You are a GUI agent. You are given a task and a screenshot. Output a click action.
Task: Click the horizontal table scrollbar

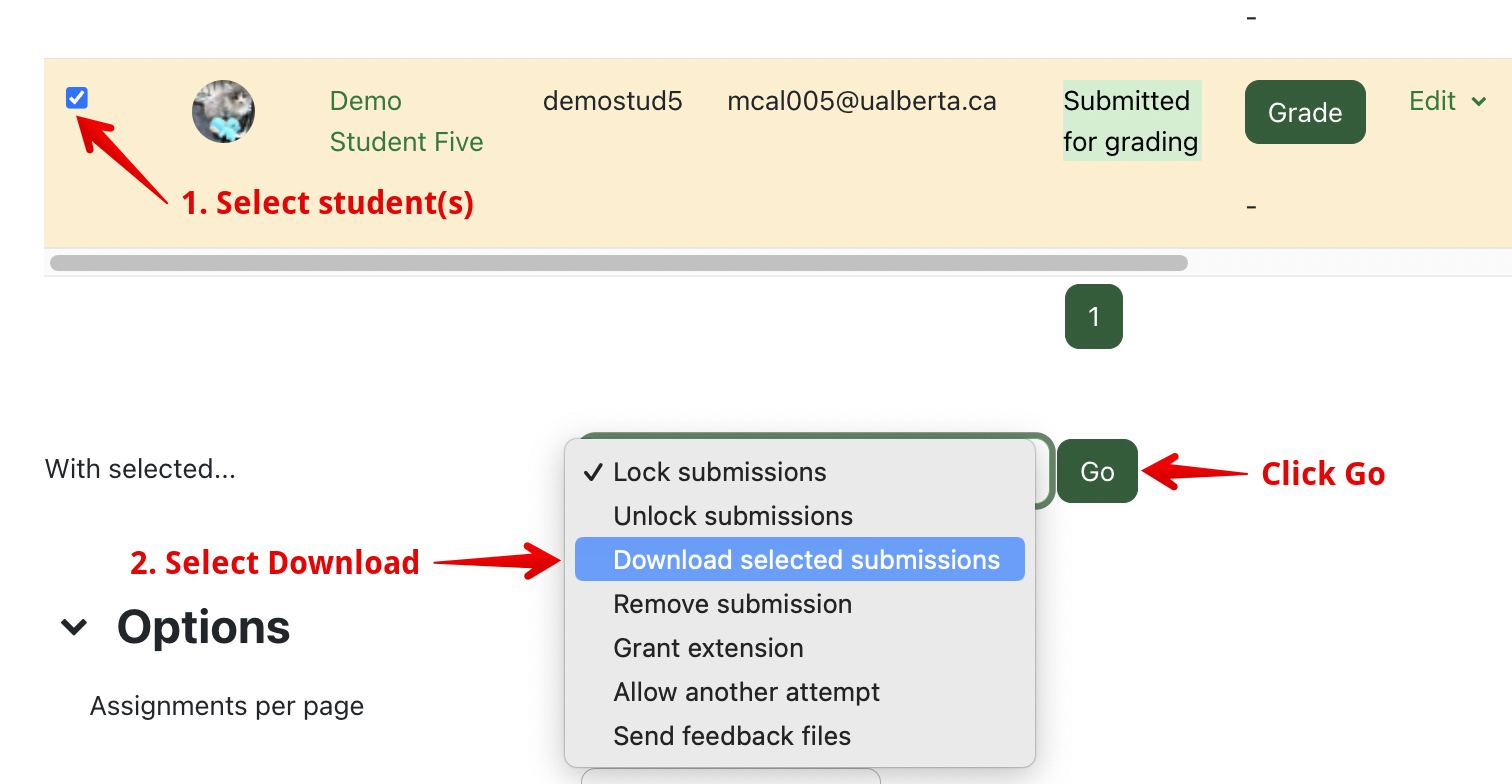coord(618,263)
